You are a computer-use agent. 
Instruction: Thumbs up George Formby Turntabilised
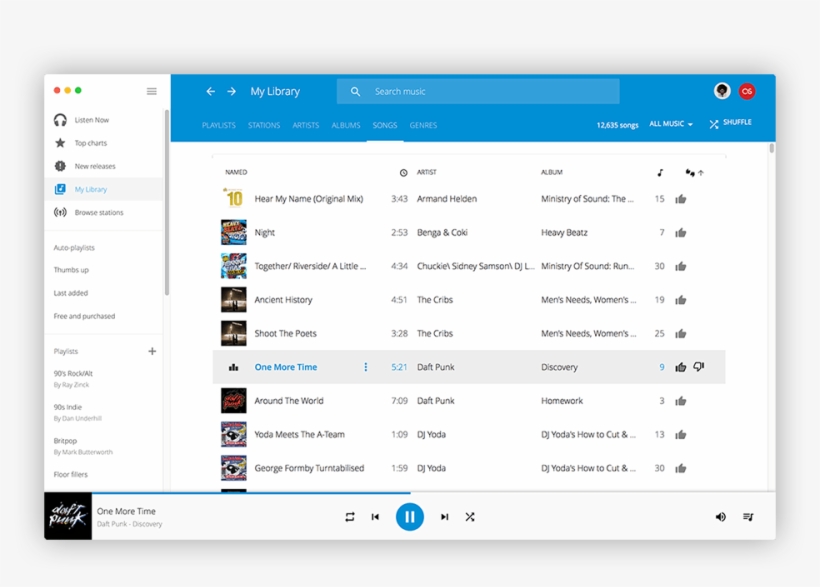(680, 468)
